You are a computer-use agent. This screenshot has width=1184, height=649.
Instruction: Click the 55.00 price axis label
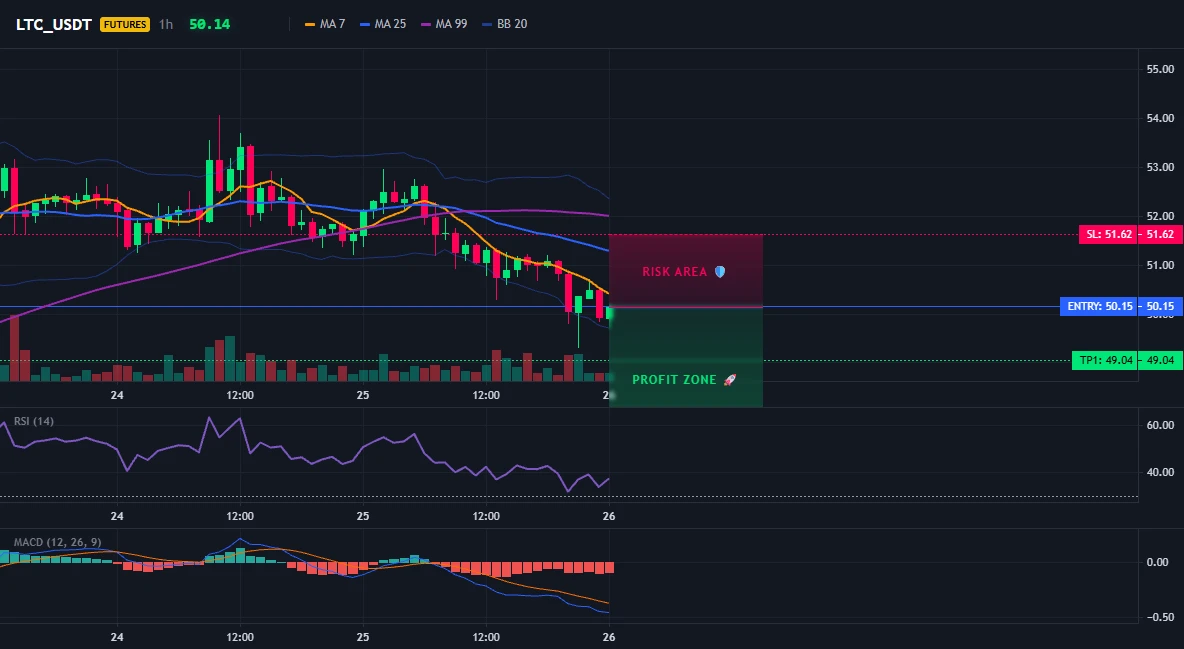(1160, 69)
